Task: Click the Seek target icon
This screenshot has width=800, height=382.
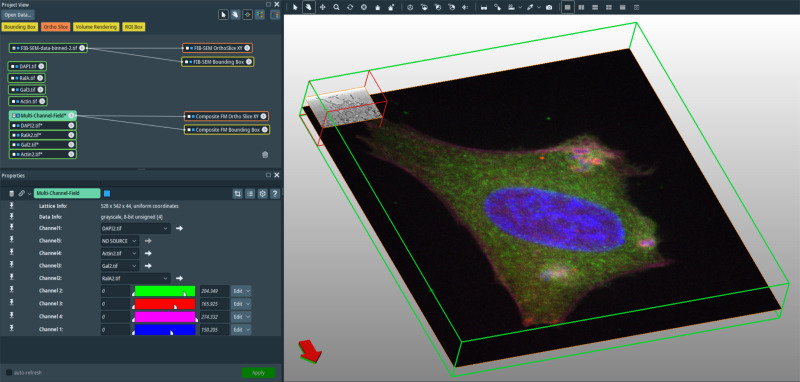Action: (x=364, y=7)
